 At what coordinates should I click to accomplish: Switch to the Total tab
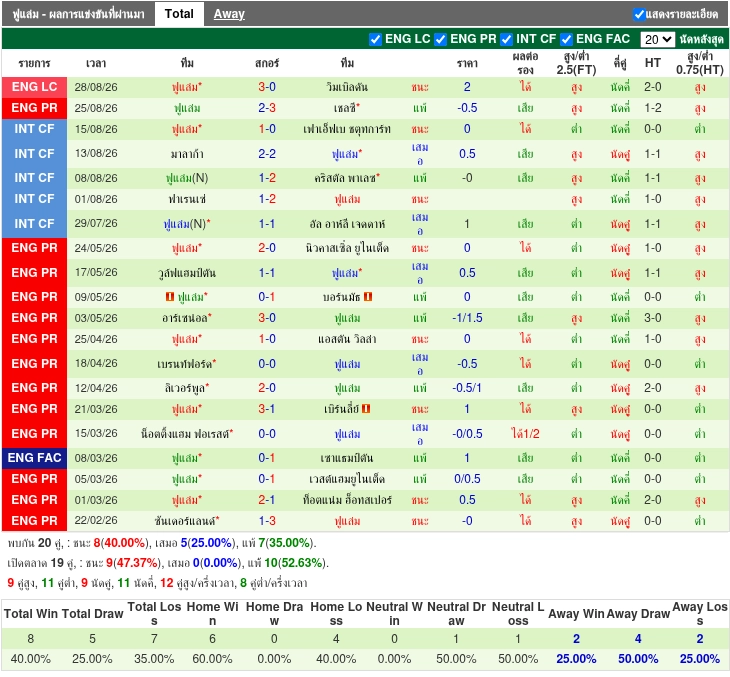[x=179, y=14]
